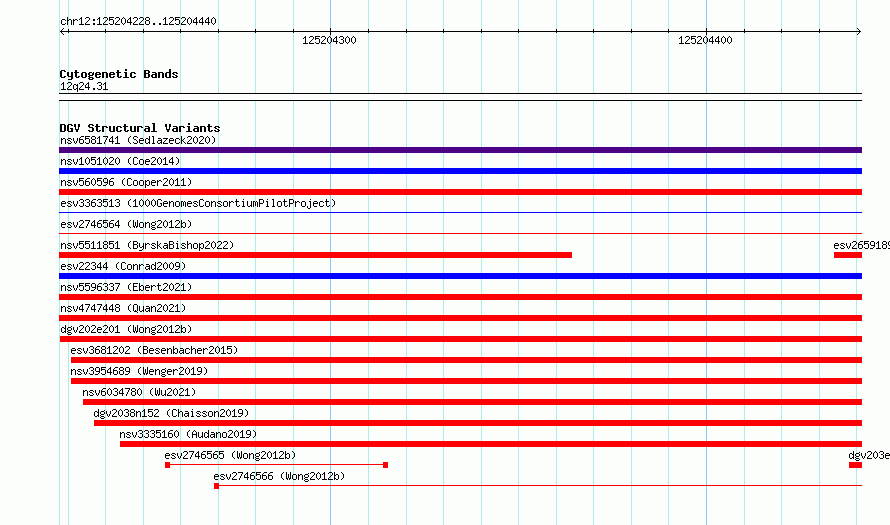Open esv2746566 (Wong2012b) variant label
This screenshot has width=890, height=525.
tap(279, 476)
